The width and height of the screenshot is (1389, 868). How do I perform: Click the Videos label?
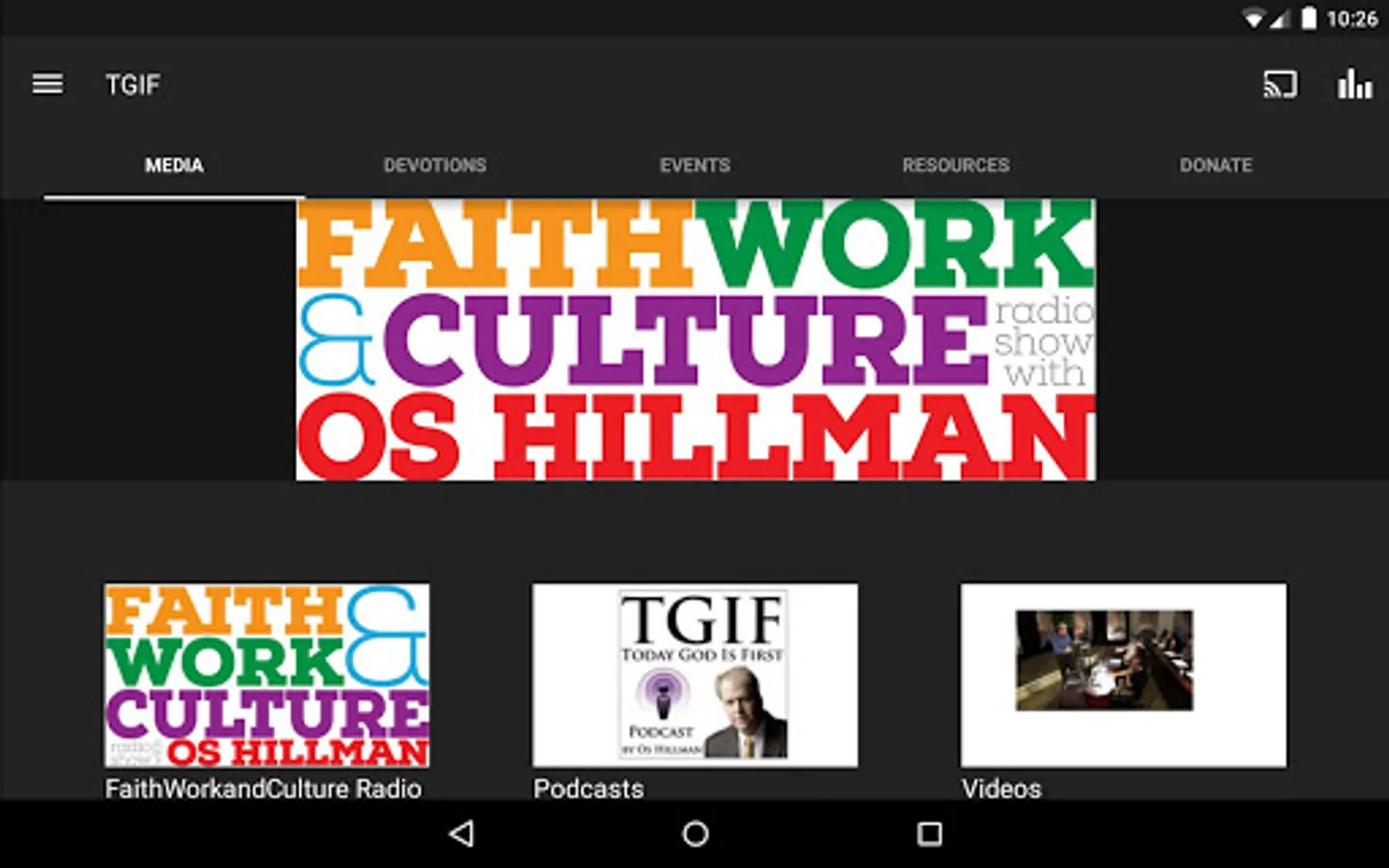click(x=1001, y=788)
